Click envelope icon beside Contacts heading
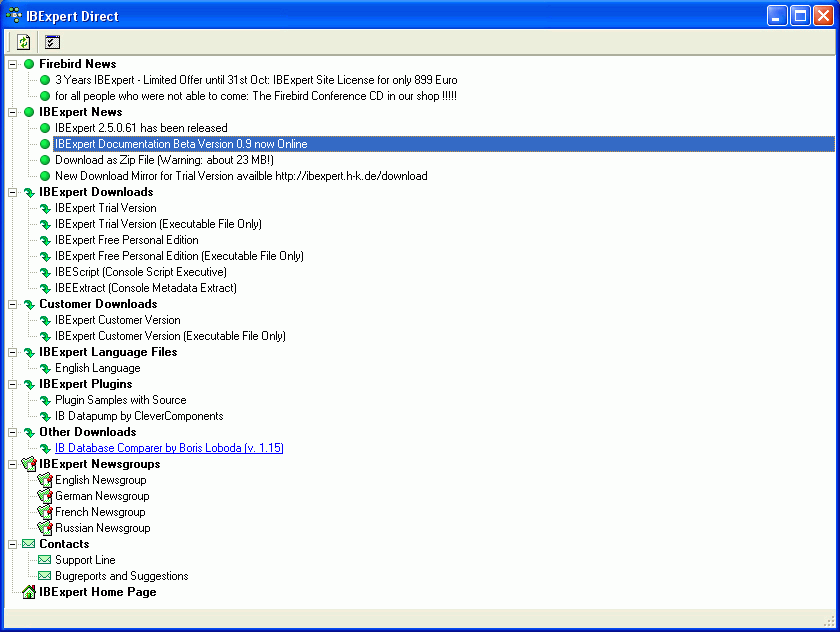This screenshot has width=840, height=632. point(29,544)
